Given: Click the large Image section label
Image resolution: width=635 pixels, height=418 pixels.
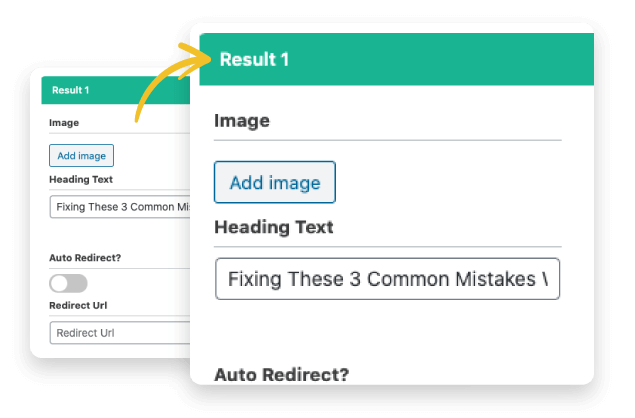Looking at the screenshot, I should 242,121.
